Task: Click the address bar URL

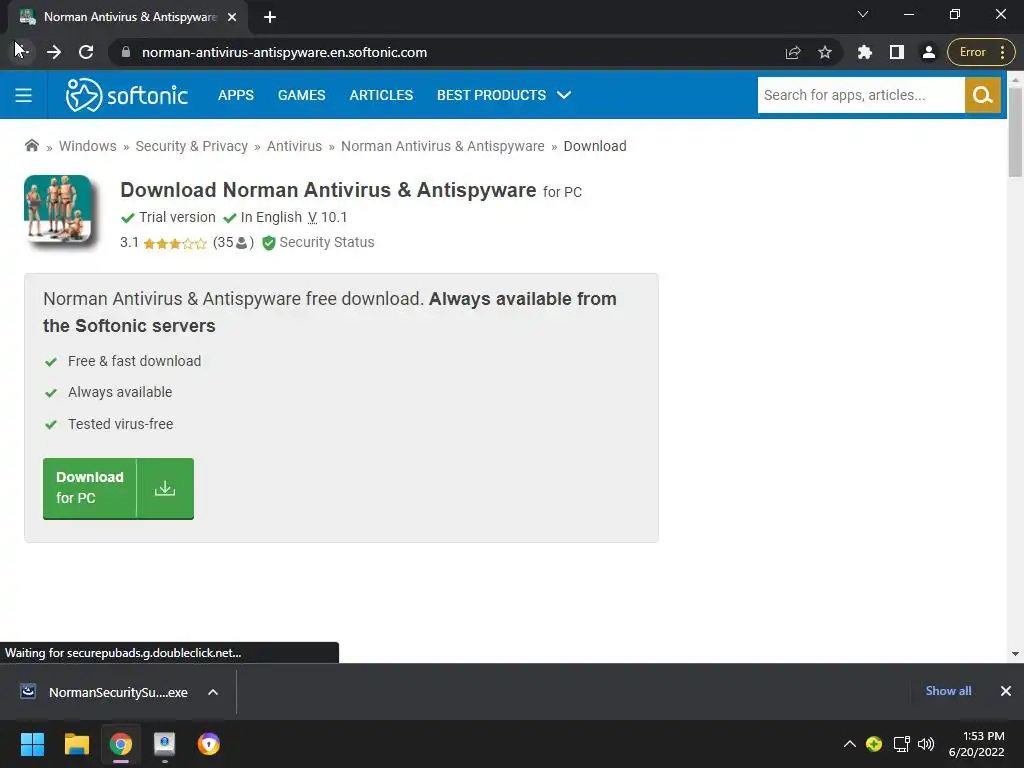Action: (x=284, y=52)
